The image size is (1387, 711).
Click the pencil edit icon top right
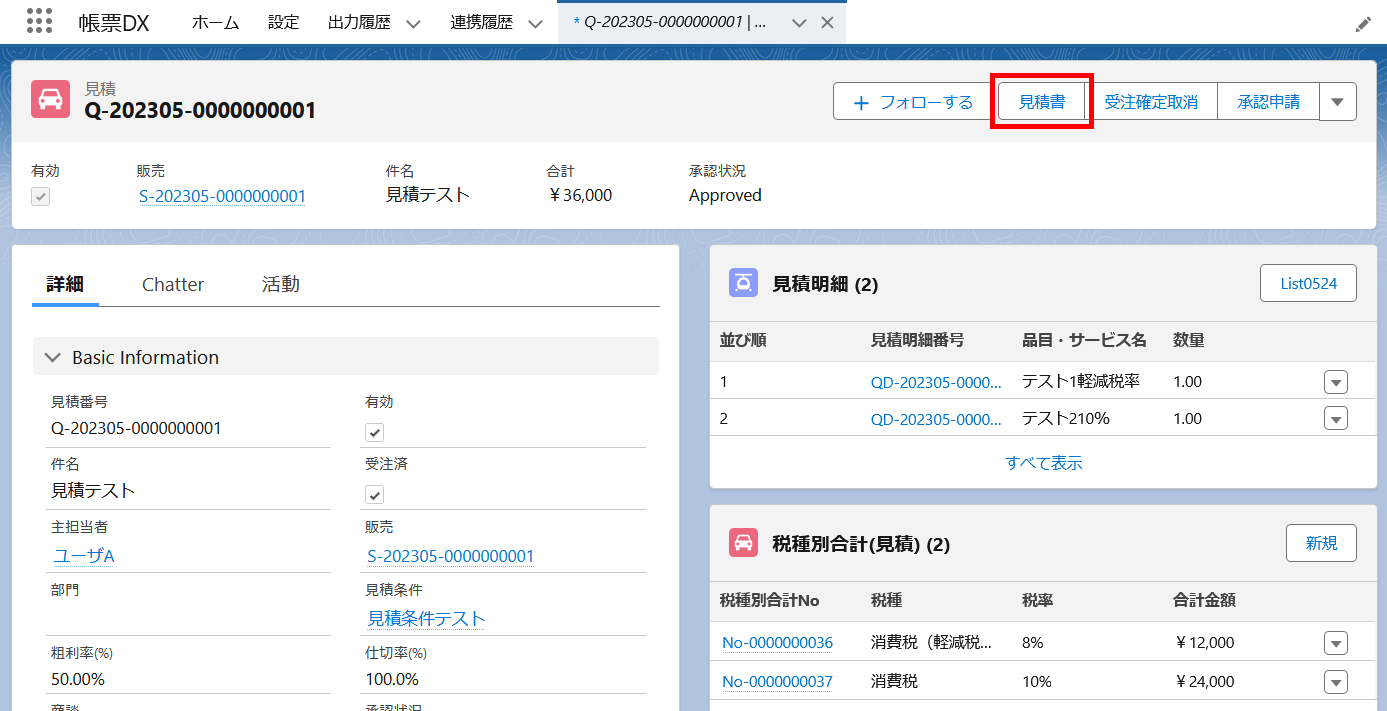(x=1363, y=23)
